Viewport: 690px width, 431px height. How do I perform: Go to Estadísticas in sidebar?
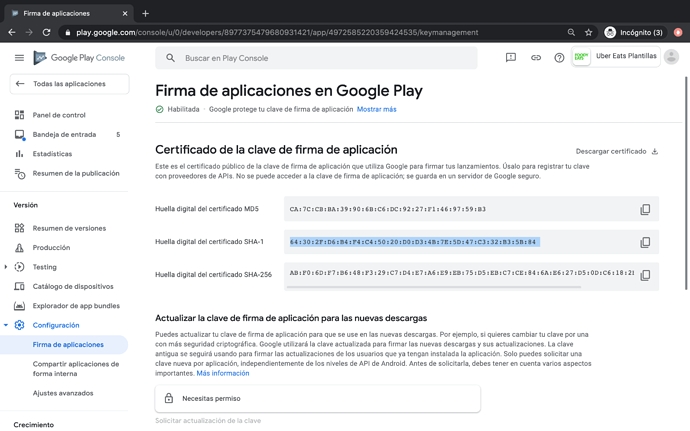point(52,154)
